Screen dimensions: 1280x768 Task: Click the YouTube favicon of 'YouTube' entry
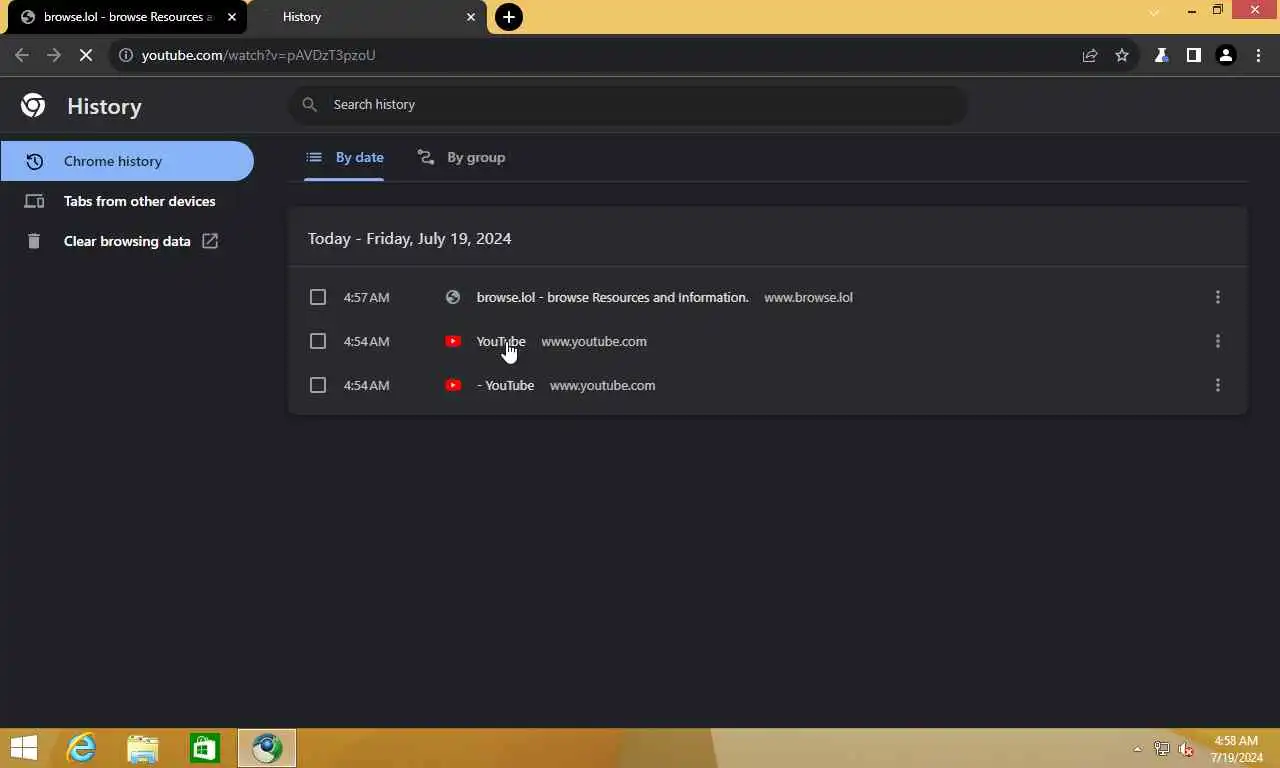(453, 341)
